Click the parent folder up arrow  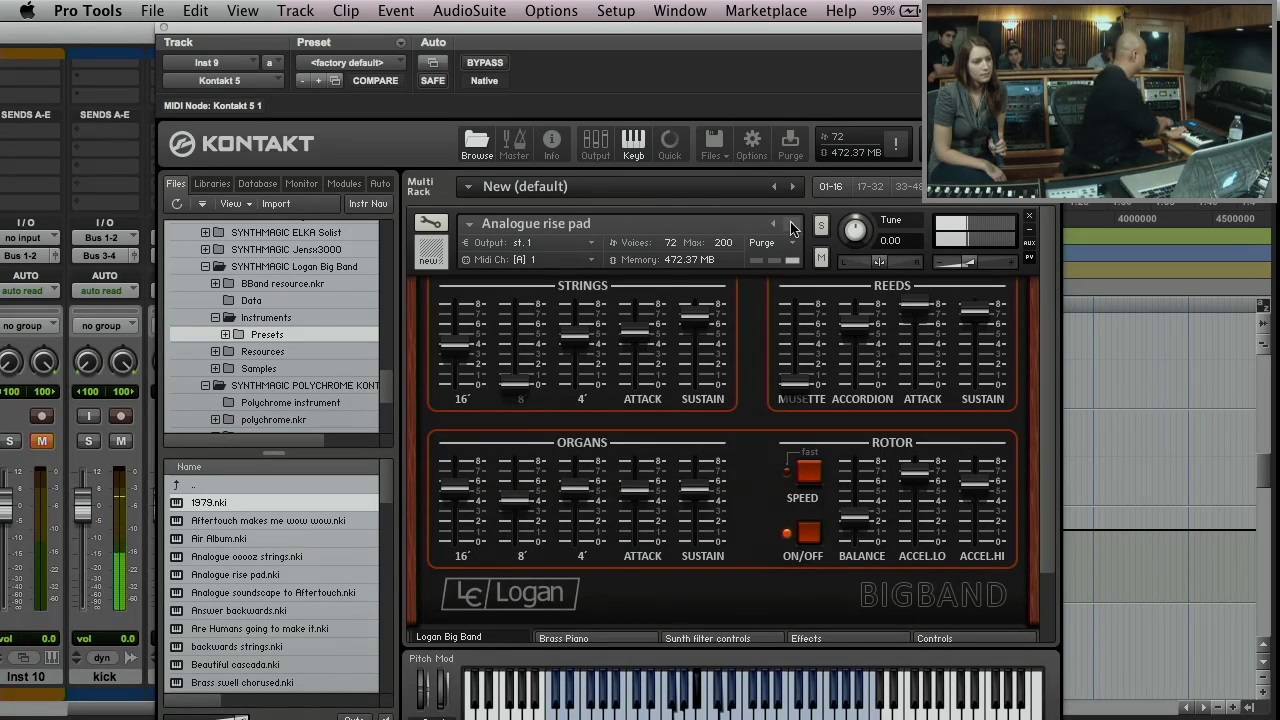coord(176,485)
